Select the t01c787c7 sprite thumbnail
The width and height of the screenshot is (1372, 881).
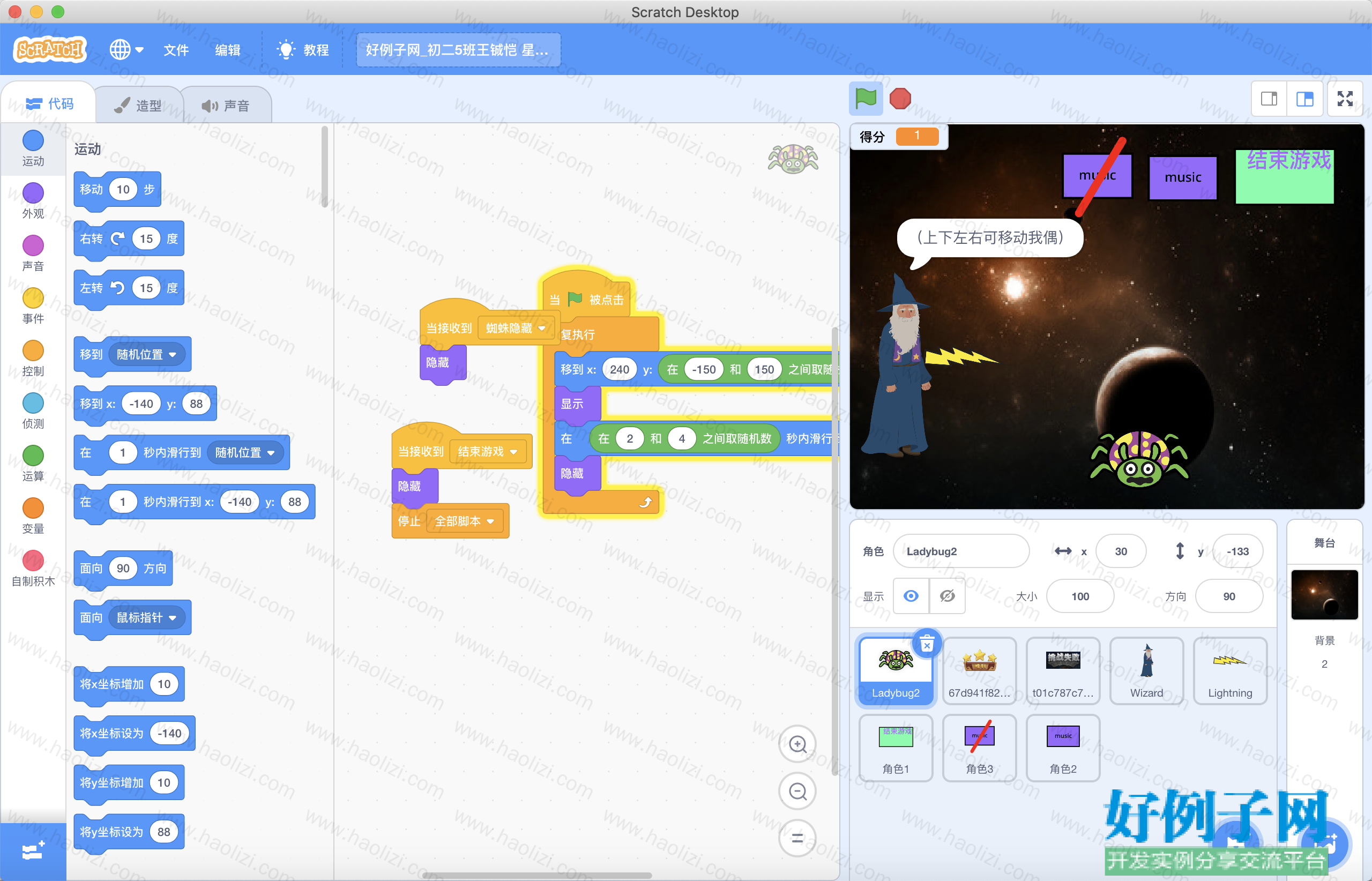point(1063,670)
